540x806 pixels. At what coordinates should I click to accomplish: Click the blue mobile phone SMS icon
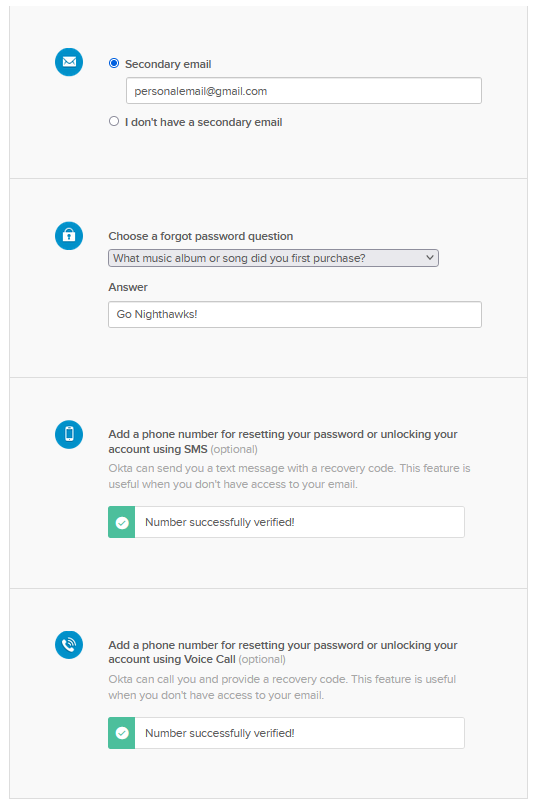tap(69, 434)
